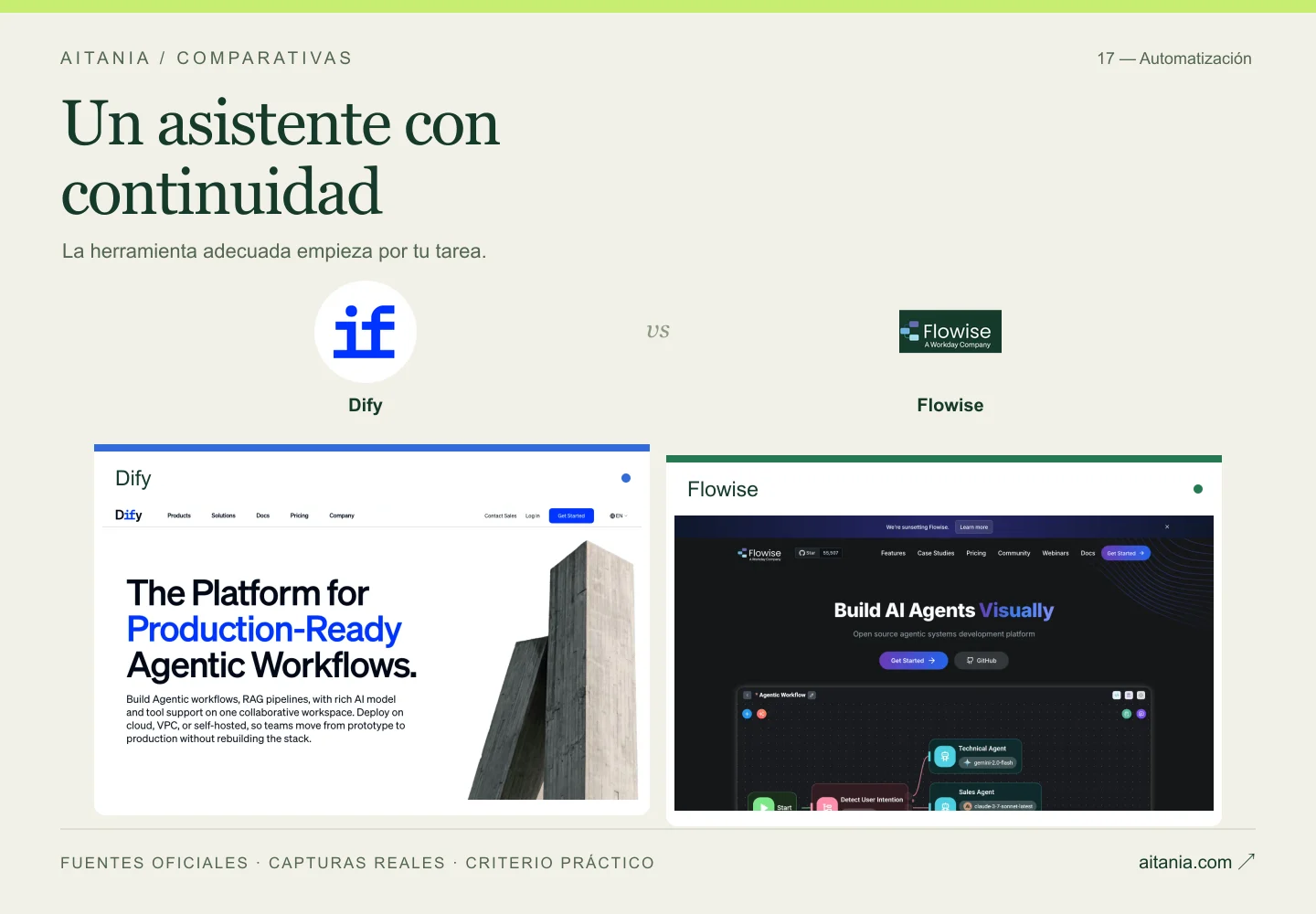Open Docs in the Dify navbar
Screen dimensions: 1316x914
coord(263,515)
